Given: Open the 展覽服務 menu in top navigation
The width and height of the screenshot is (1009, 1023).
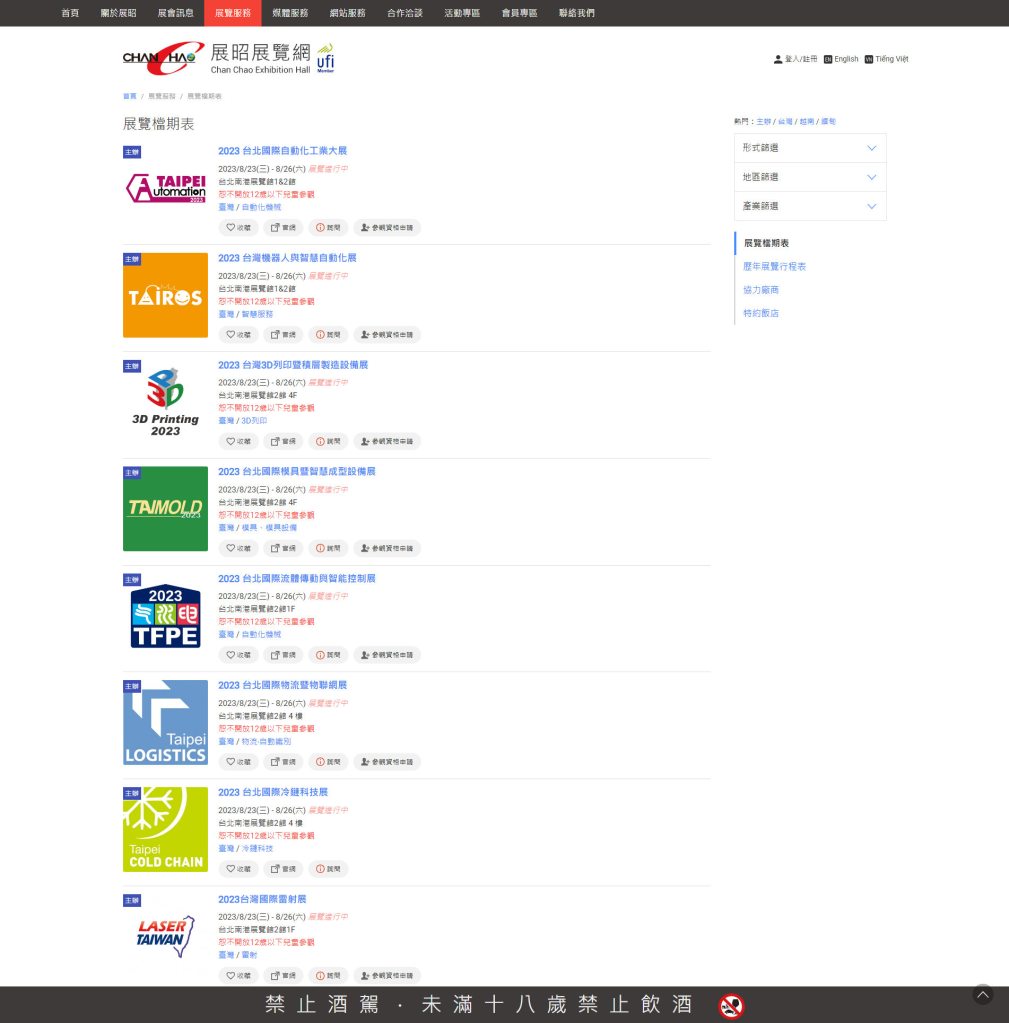Looking at the screenshot, I should (x=233, y=13).
